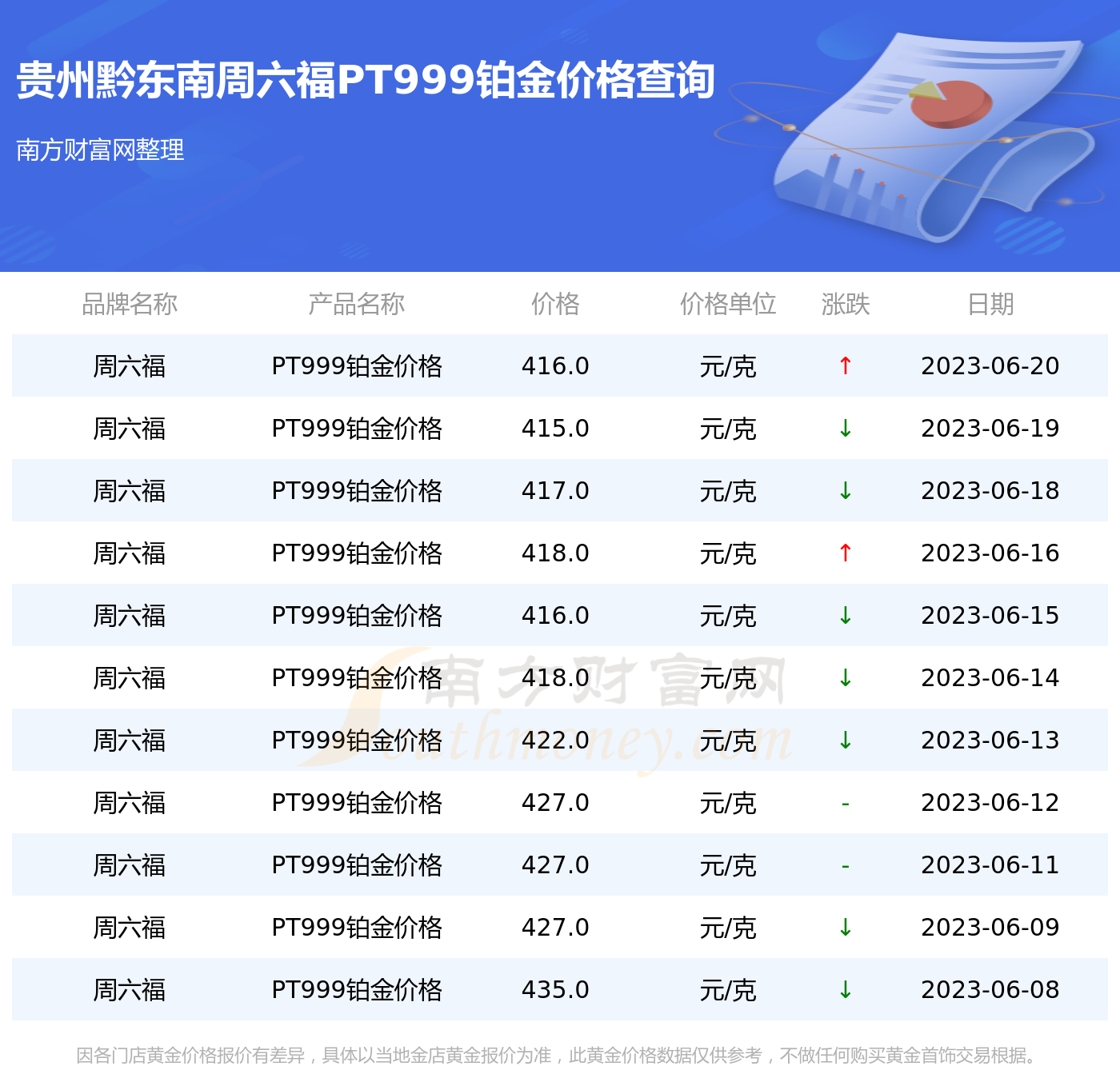Click the 日期 column header
The image size is (1120, 1090).
coord(990,304)
